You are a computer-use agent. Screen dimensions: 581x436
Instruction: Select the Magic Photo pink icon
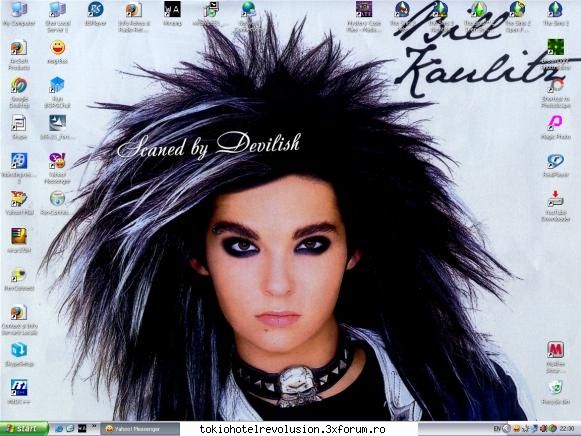click(555, 127)
